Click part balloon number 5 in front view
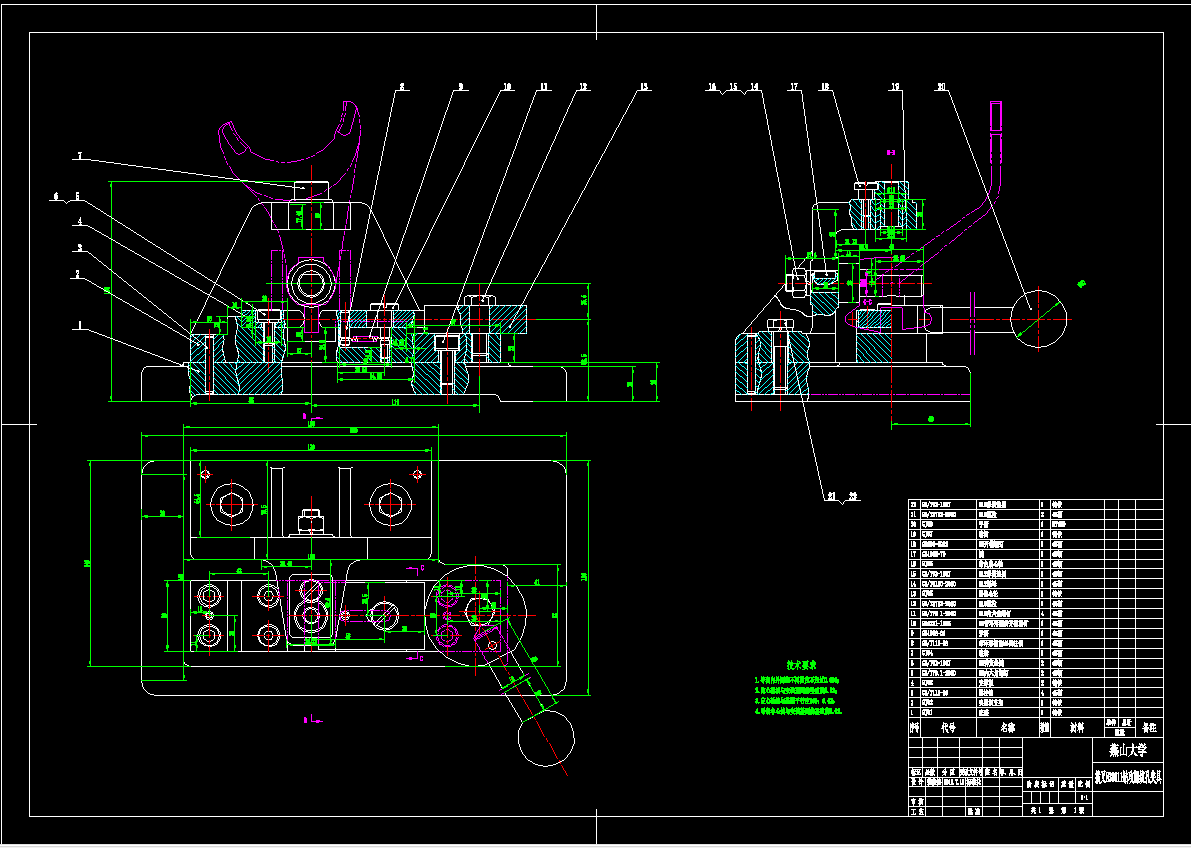The image size is (1191, 848). point(77,196)
